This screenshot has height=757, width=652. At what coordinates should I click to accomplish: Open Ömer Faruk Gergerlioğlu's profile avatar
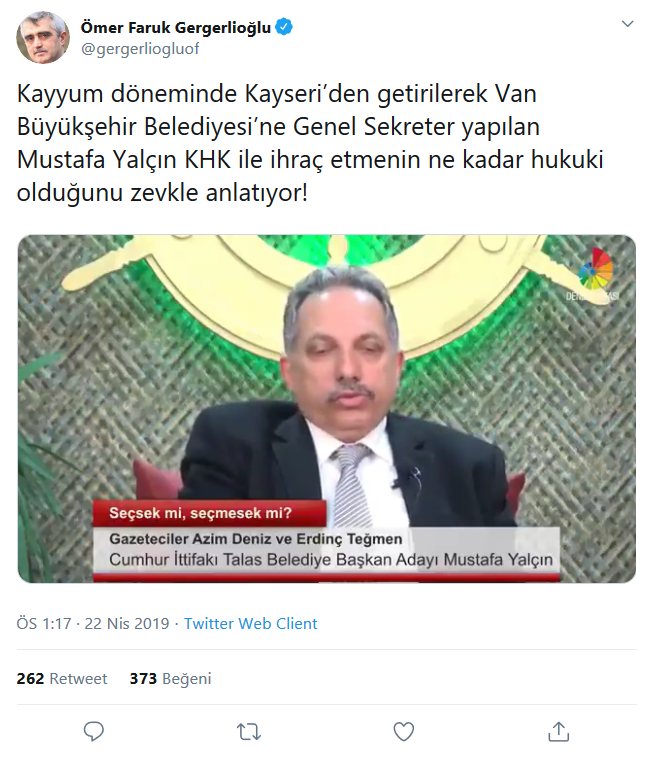[43, 38]
